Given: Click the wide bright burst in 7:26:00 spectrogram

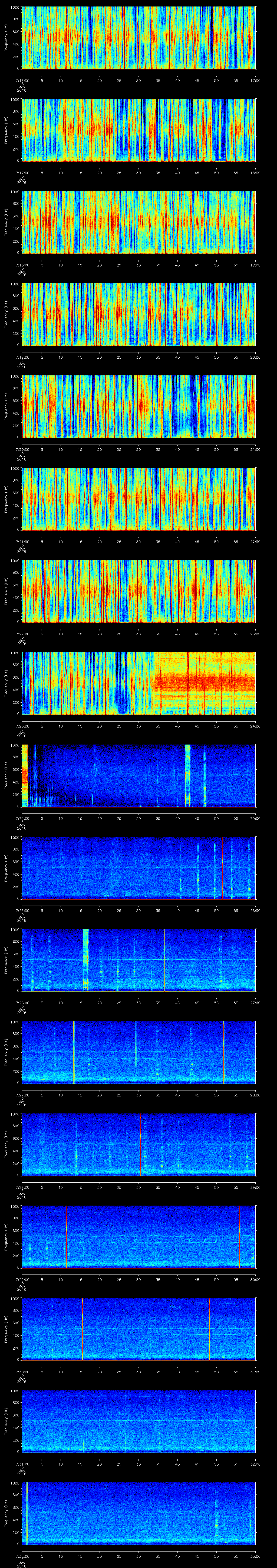Looking at the screenshot, I should (x=86, y=959).
